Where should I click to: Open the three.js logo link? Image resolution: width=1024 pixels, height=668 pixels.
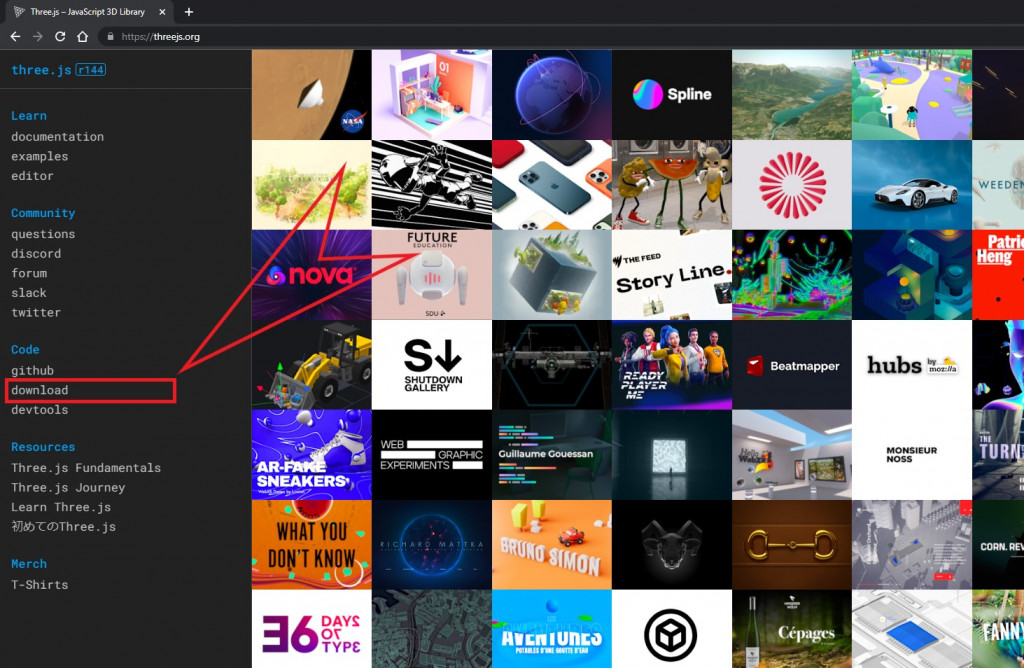pyautogui.click(x=41, y=70)
